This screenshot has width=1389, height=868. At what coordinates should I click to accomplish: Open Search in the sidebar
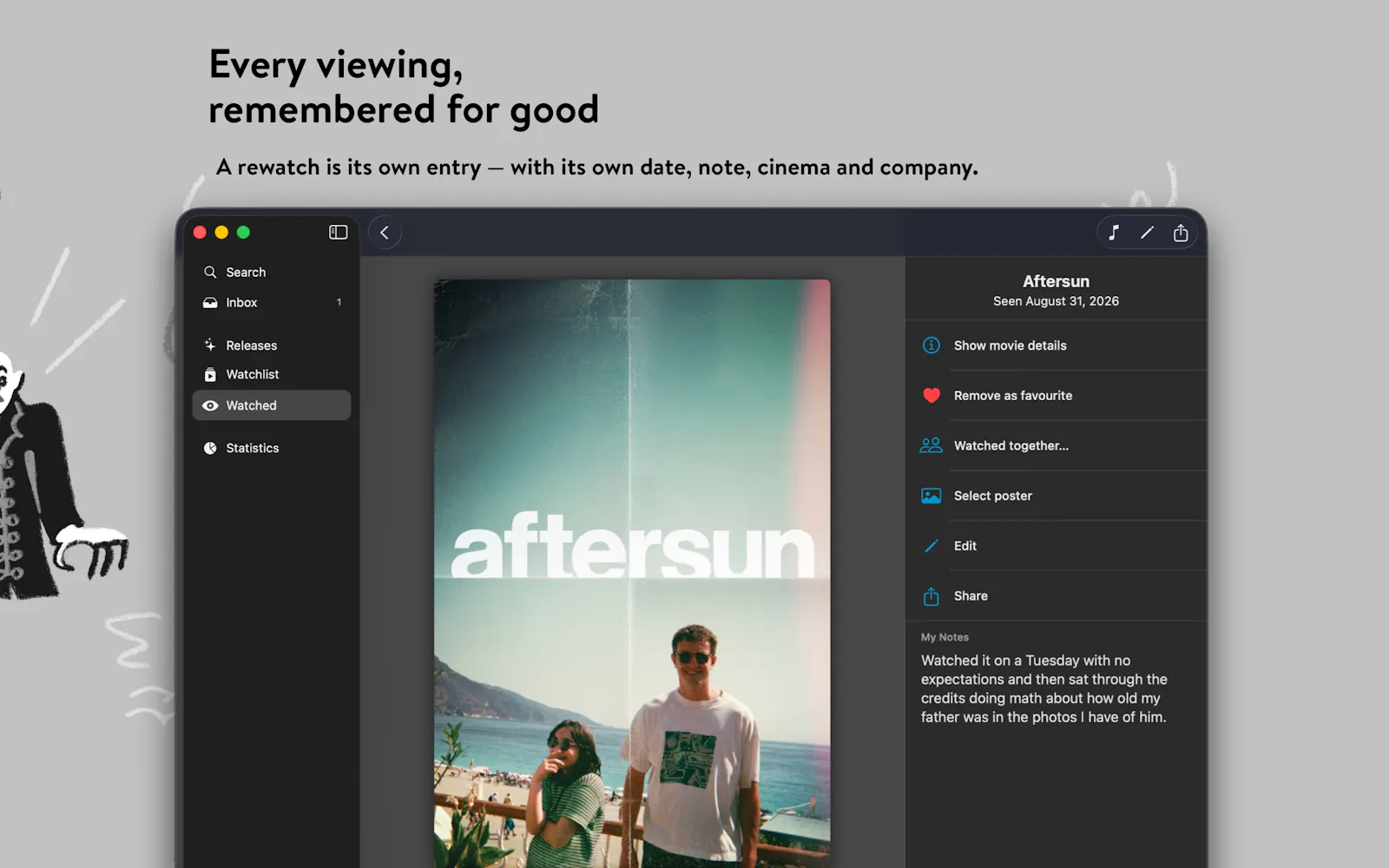coord(272,273)
